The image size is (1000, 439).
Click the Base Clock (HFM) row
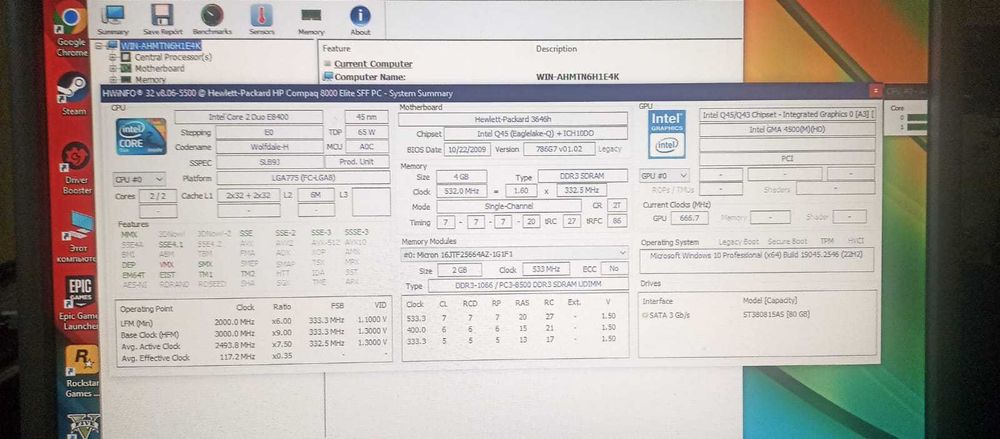point(253,333)
